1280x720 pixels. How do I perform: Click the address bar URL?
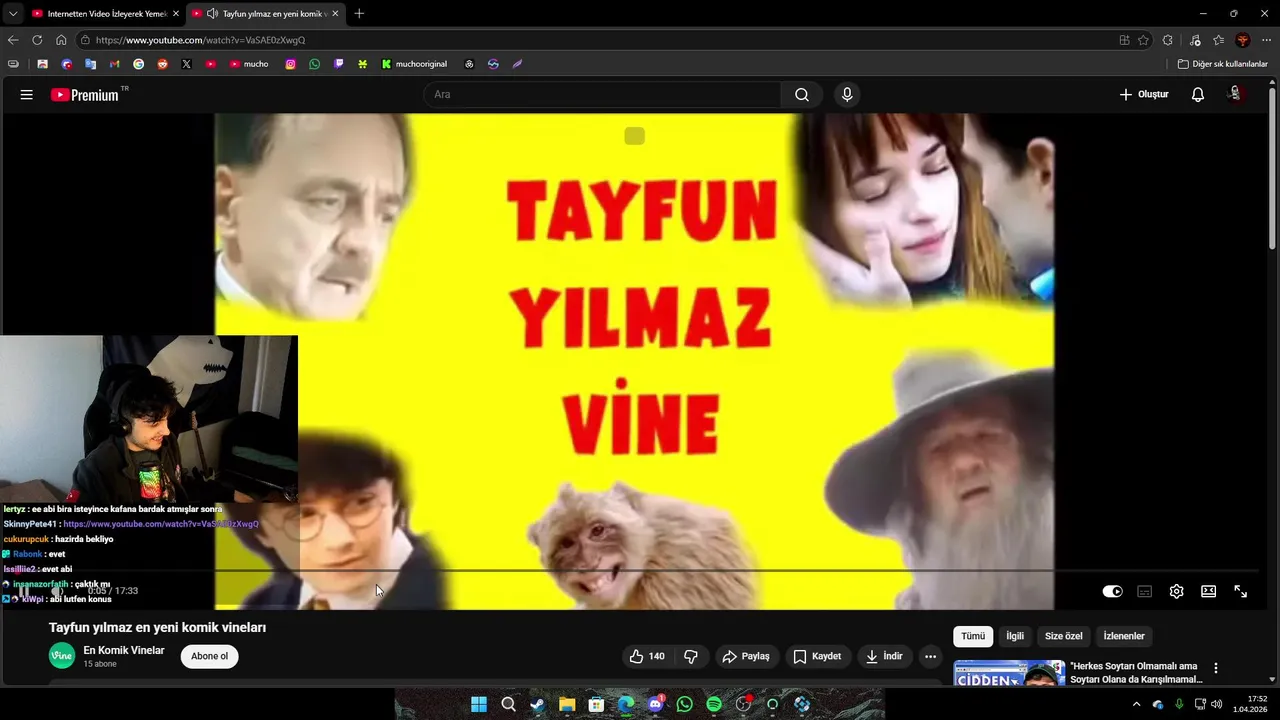tap(200, 40)
